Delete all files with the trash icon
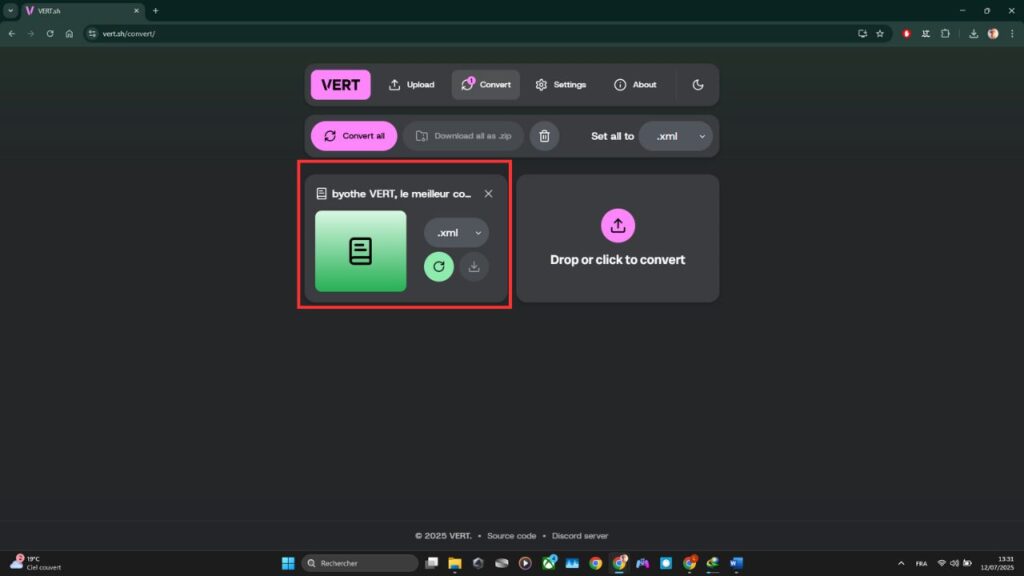Screen dimensions: 1024x576 tap(544, 136)
